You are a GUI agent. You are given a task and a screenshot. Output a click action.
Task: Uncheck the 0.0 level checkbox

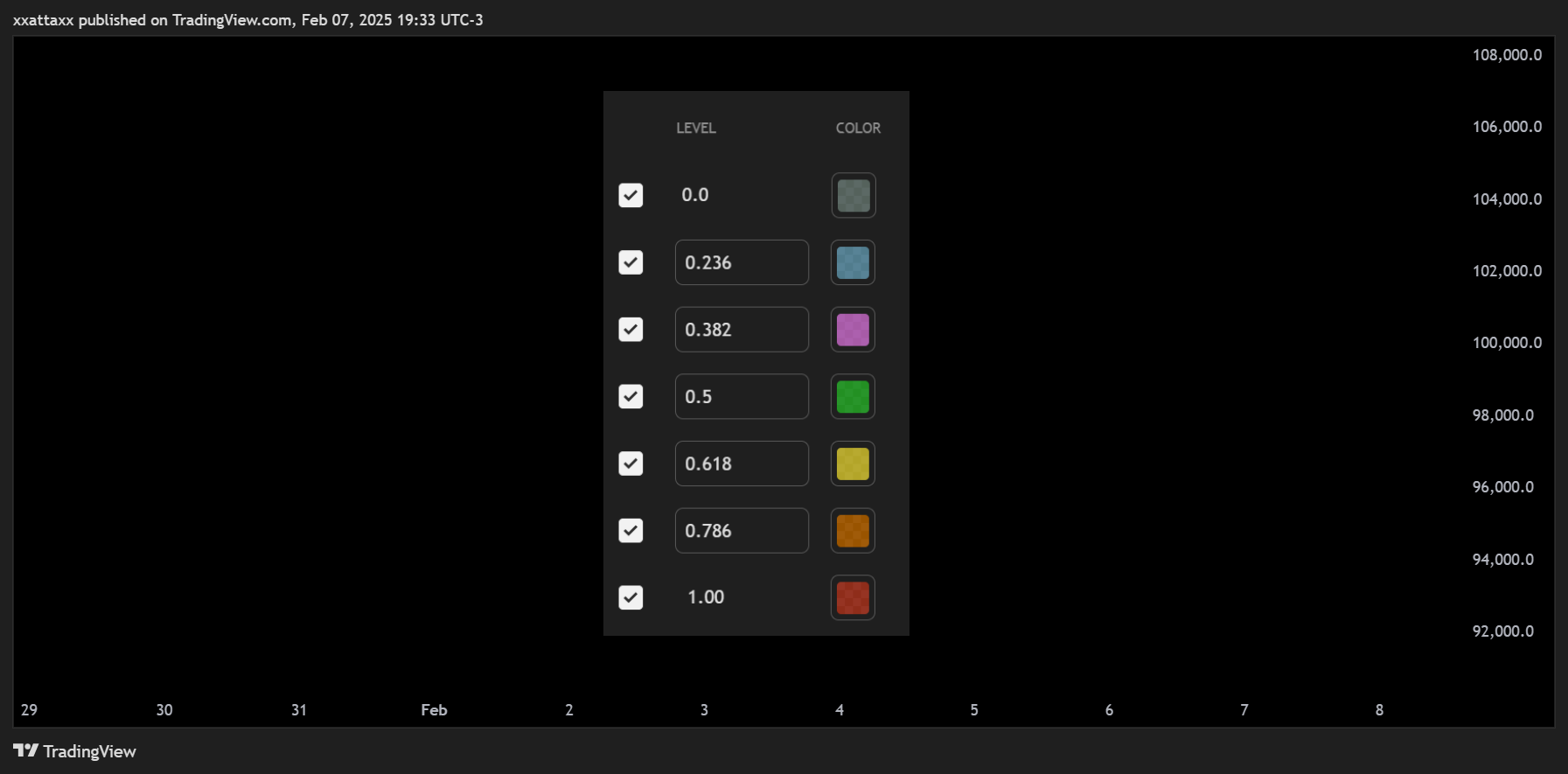tap(631, 195)
